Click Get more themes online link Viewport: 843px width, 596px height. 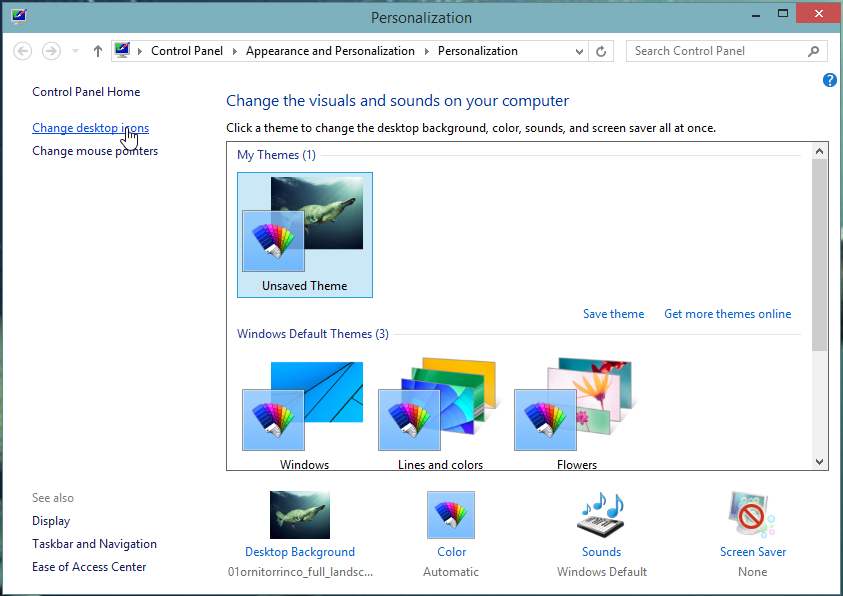[727, 314]
